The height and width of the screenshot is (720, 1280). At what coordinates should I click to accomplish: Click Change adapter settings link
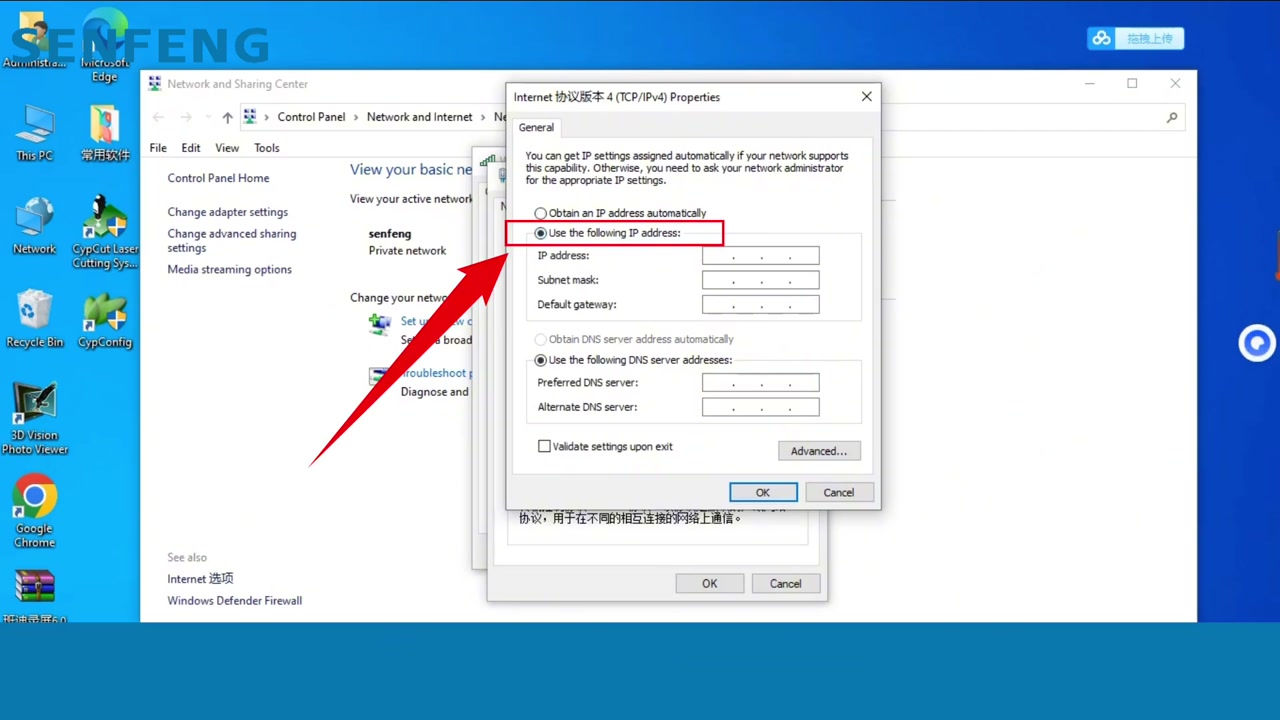pyautogui.click(x=227, y=212)
